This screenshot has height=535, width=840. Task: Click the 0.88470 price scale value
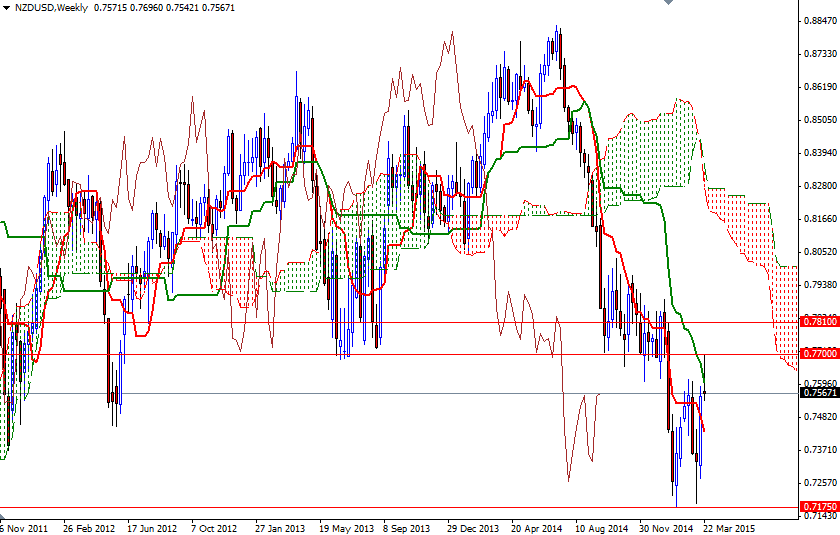(820, 21)
